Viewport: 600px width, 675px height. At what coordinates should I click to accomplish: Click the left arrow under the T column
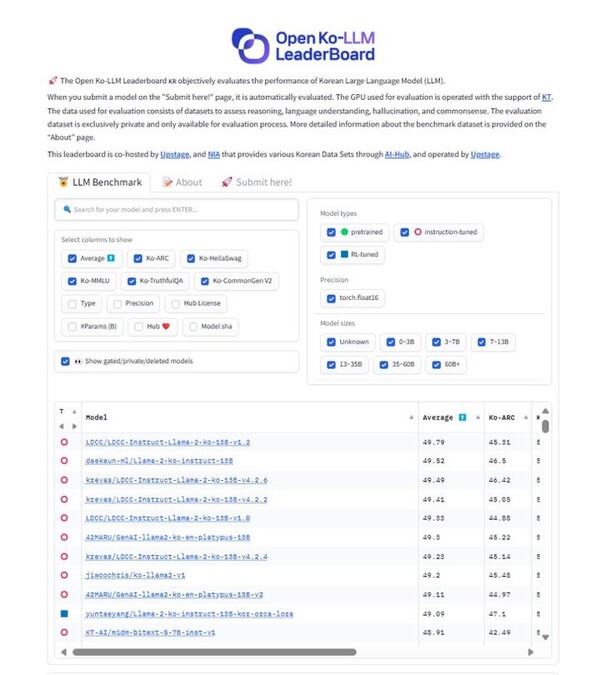pos(62,426)
